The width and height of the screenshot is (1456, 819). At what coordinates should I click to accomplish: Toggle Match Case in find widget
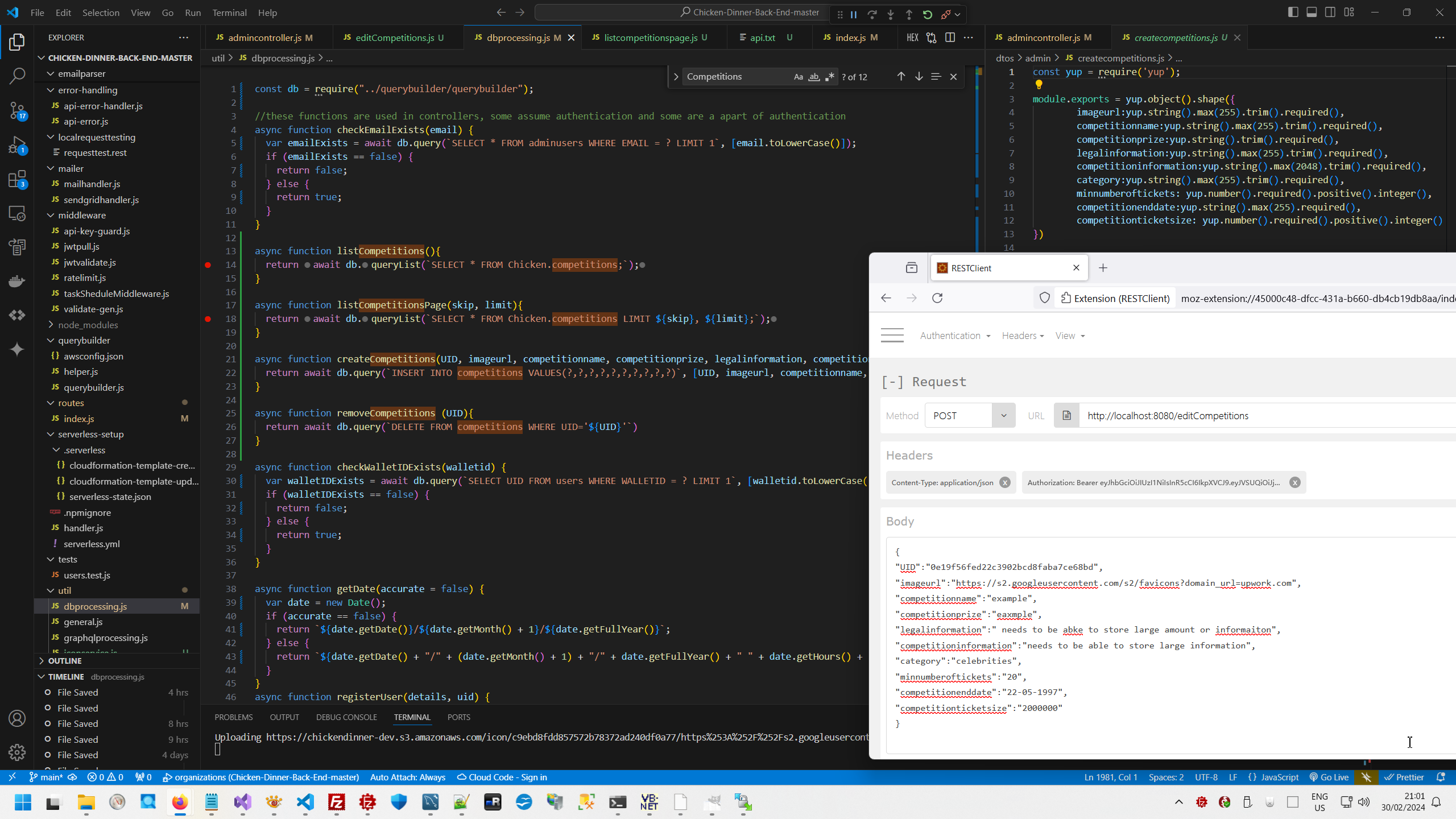(798, 77)
